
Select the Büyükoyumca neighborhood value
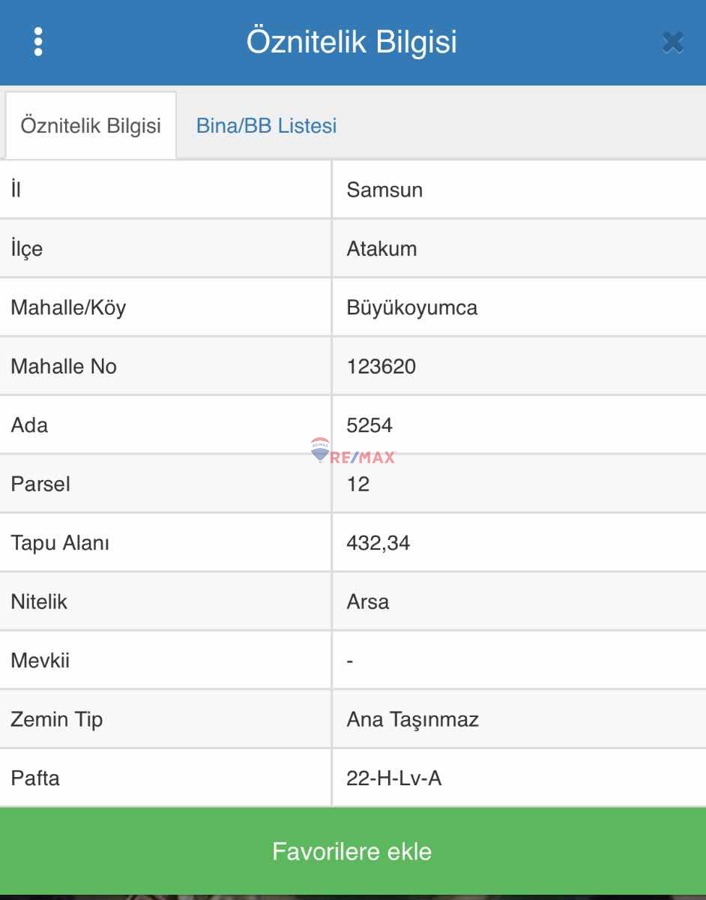(x=411, y=308)
